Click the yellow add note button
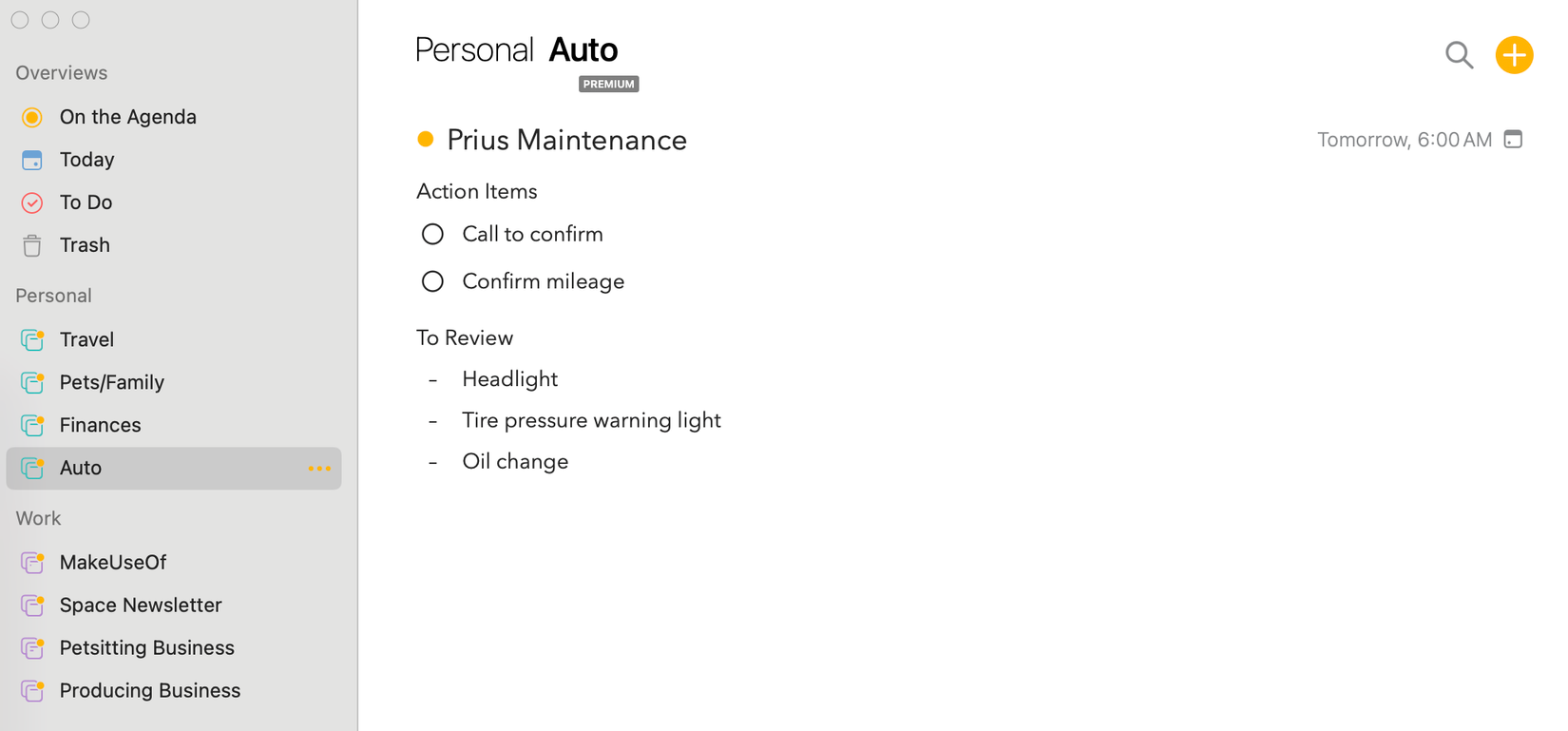This screenshot has width=1568, height=731. click(x=1514, y=55)
